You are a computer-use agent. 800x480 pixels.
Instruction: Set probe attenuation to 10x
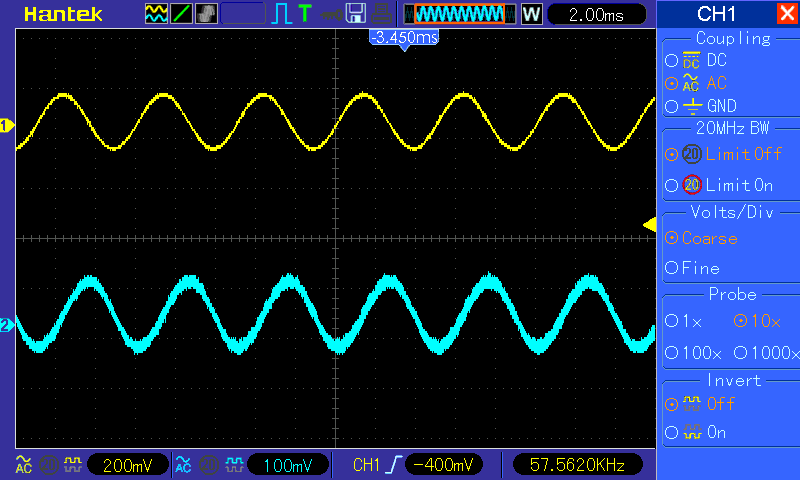tap(757, 321)
